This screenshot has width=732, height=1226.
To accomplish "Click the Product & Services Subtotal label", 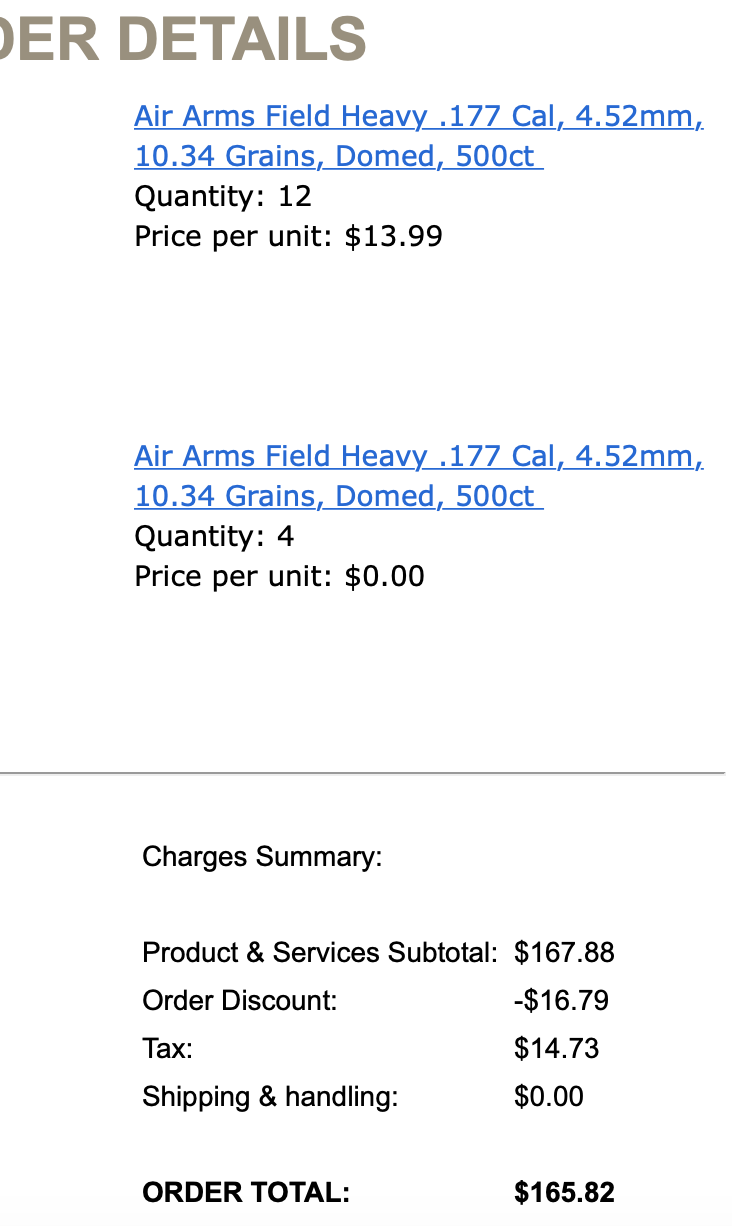I will [320, 952].
